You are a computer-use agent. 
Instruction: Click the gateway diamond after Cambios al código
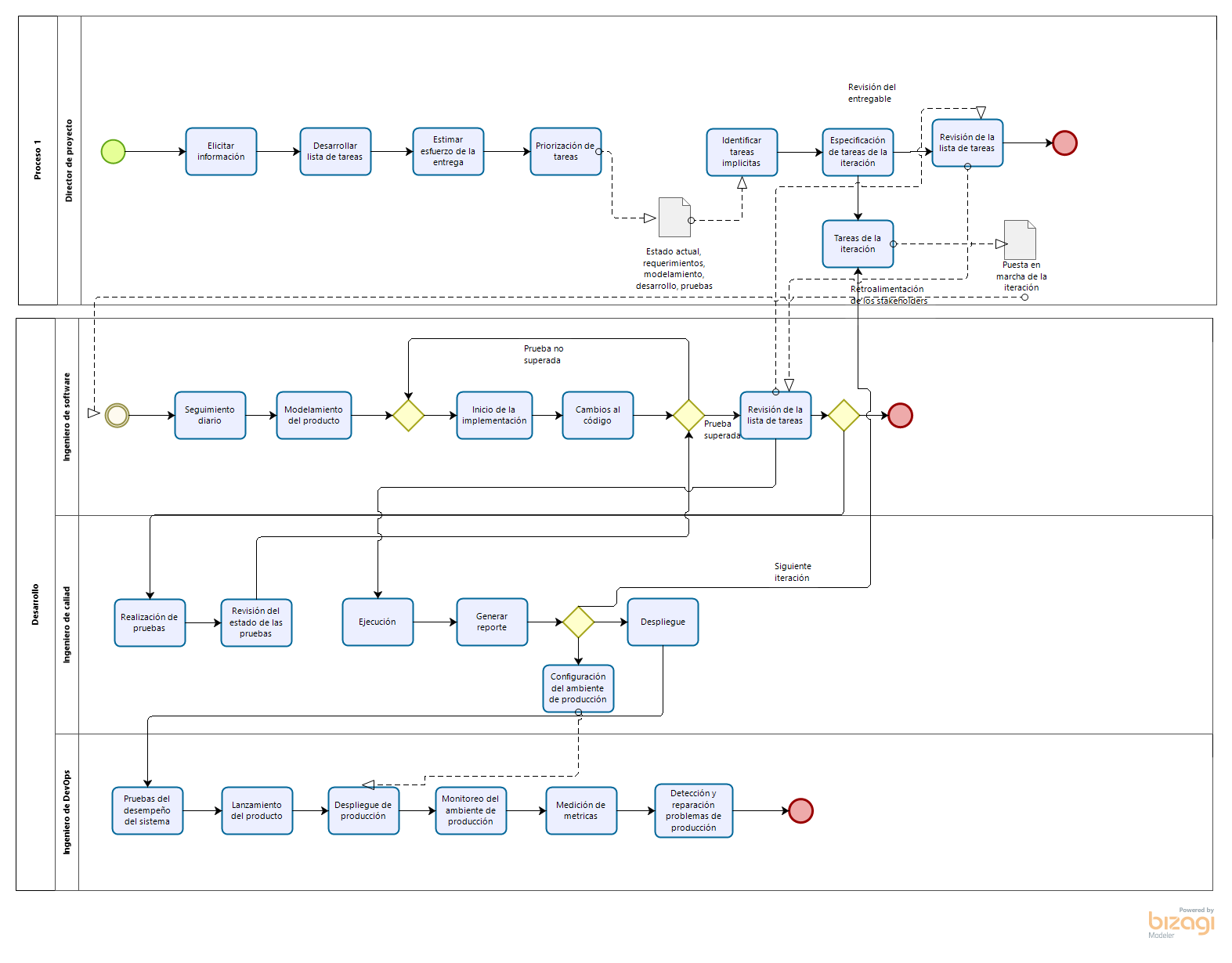(688, 415)
